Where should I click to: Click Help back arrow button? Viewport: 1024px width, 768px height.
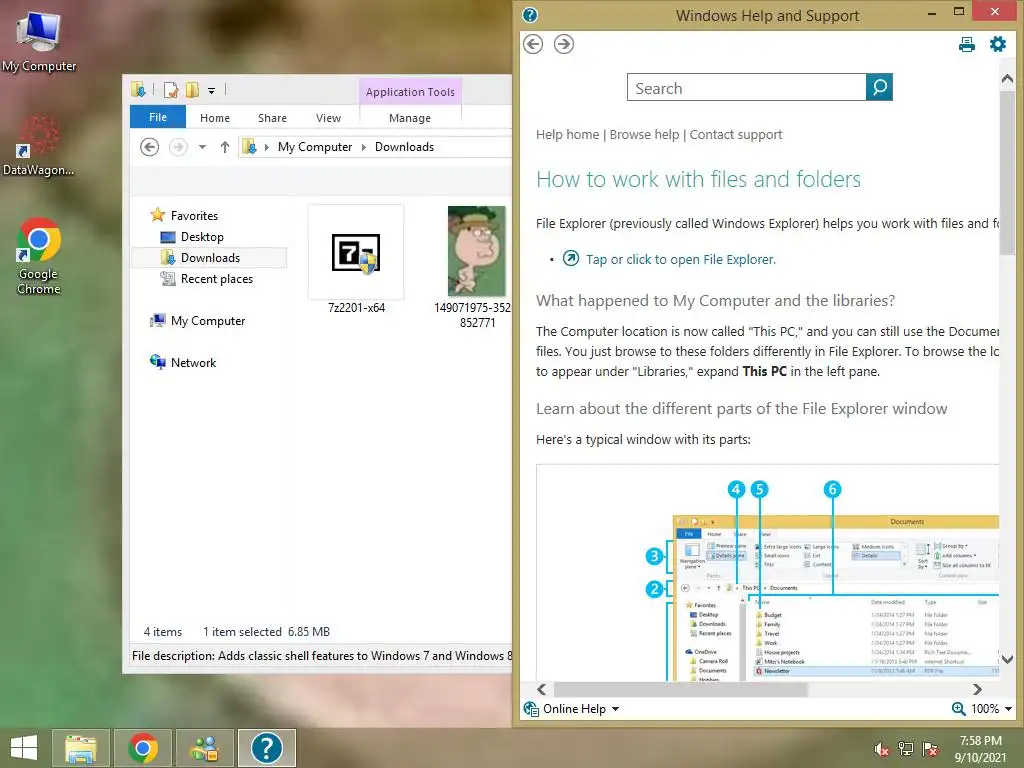point(533,44)
